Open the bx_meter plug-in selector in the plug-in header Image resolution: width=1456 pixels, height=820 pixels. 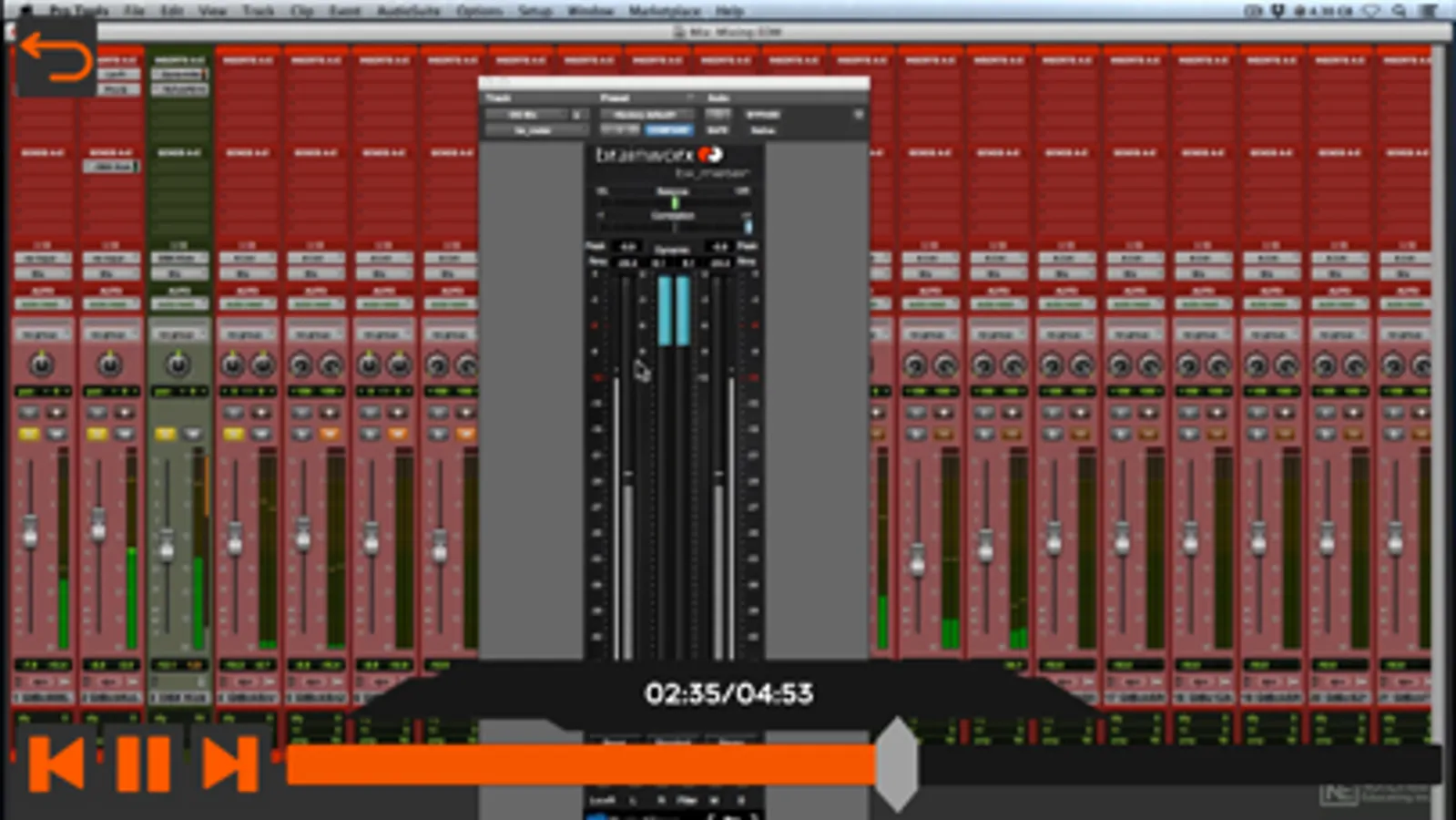point(535,130)
